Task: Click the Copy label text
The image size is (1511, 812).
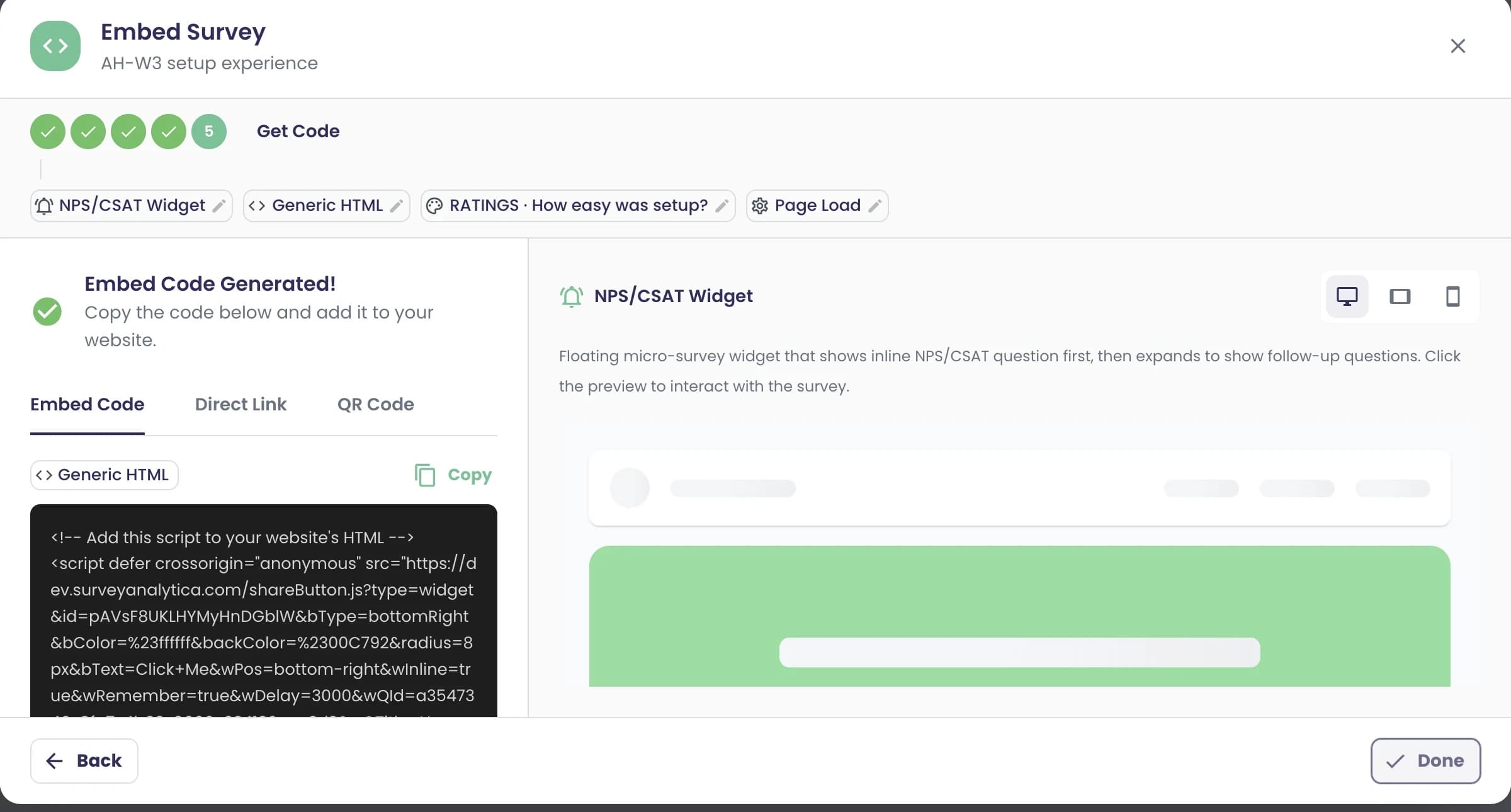Action: [x=470, y=475]
